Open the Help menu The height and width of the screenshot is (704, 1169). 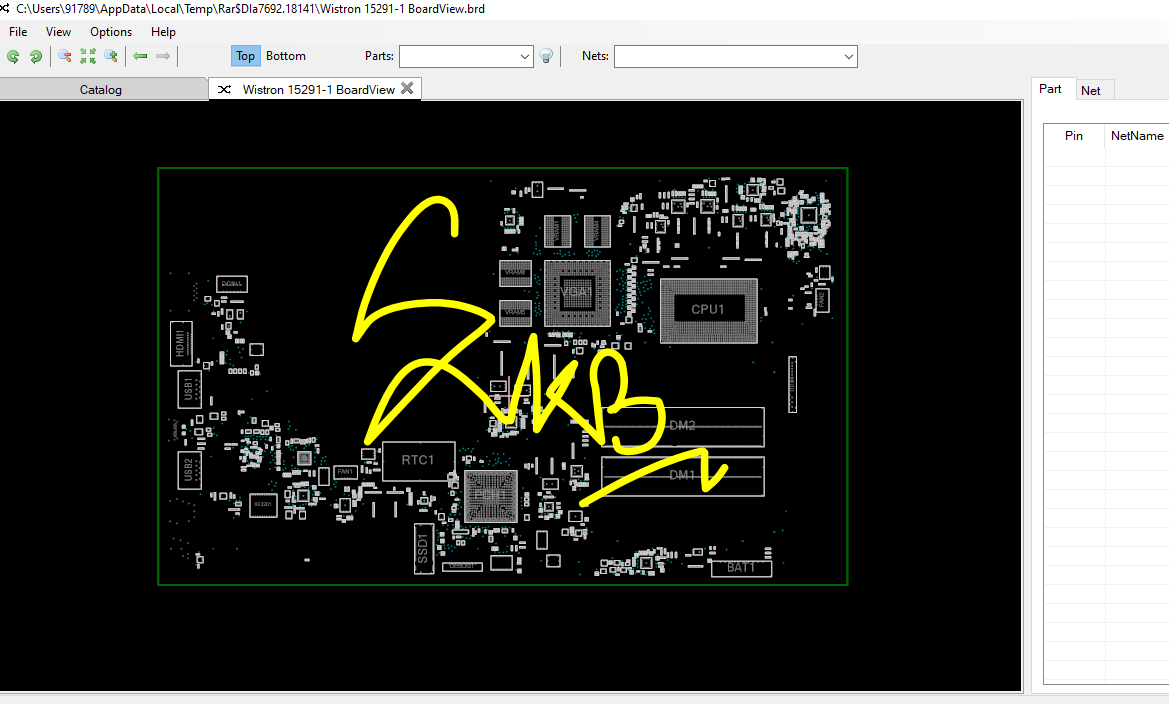point(163,32)
